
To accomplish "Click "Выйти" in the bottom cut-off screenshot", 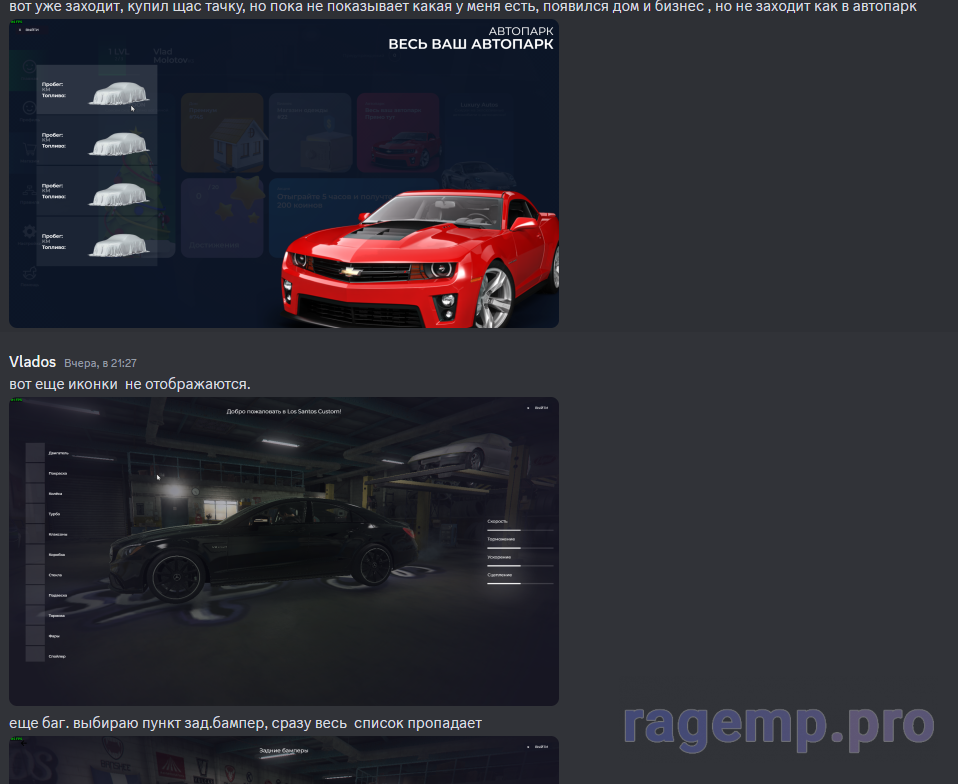I will coord(538,747).
